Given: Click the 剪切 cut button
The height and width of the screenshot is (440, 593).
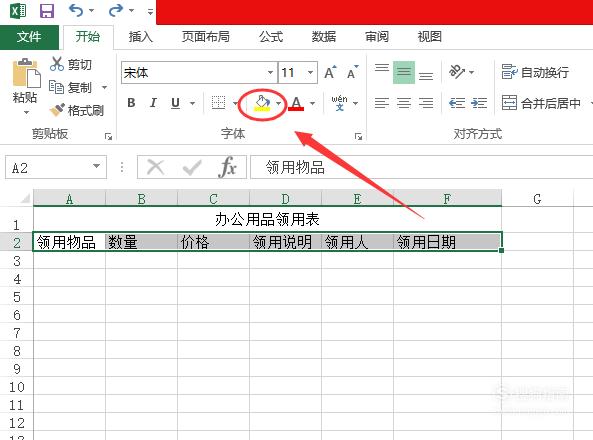Looking at the screenshot, I should pyautogui.click(x=71, y=65).
